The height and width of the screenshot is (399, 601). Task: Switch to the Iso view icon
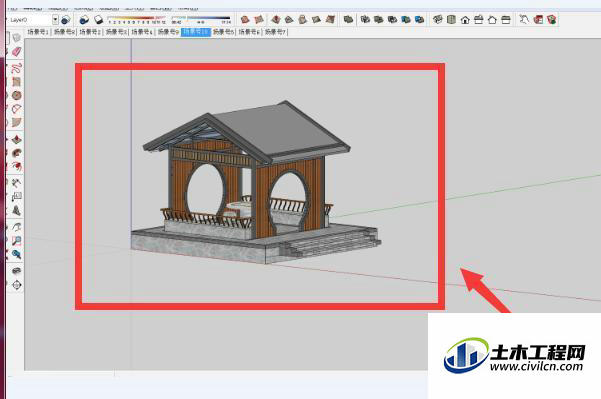tap(438, 19)
